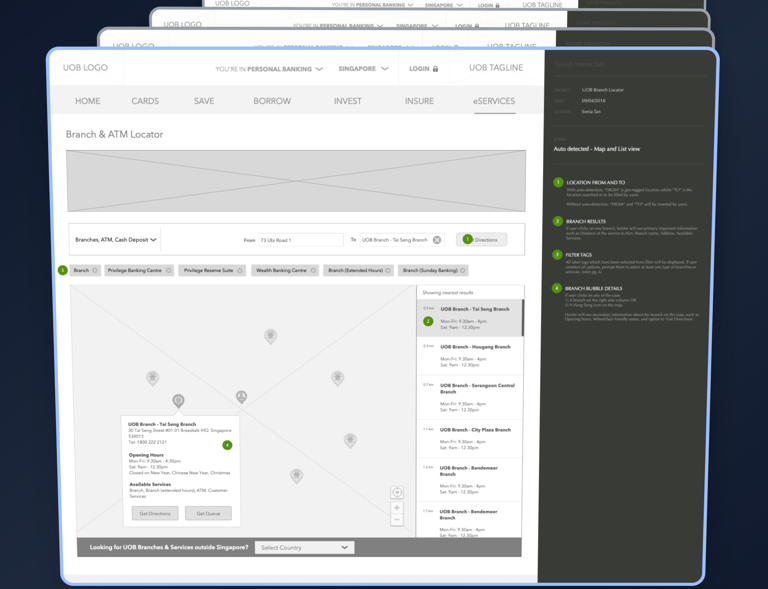Open the YOU'RE IN PERSONAL BANKING dropdown

coord(269,69)
